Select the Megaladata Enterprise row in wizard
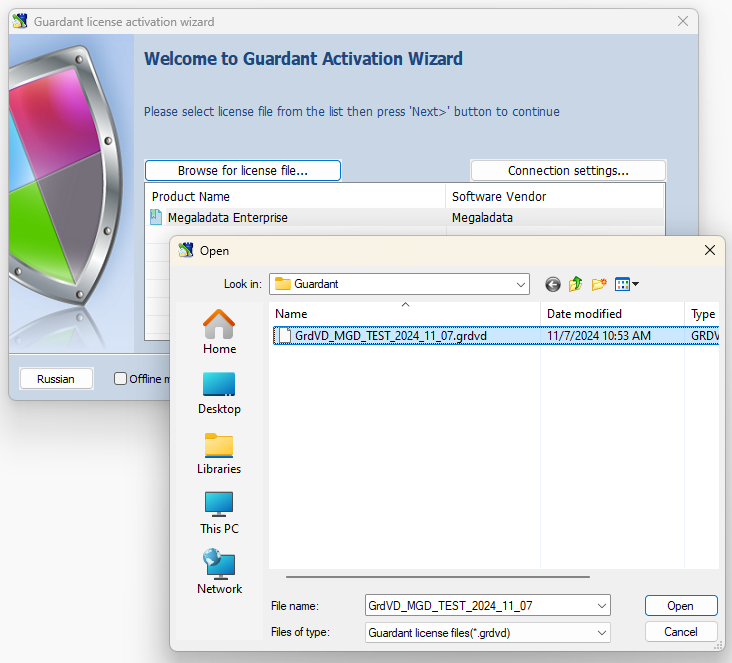 click(x=405, y=218)
